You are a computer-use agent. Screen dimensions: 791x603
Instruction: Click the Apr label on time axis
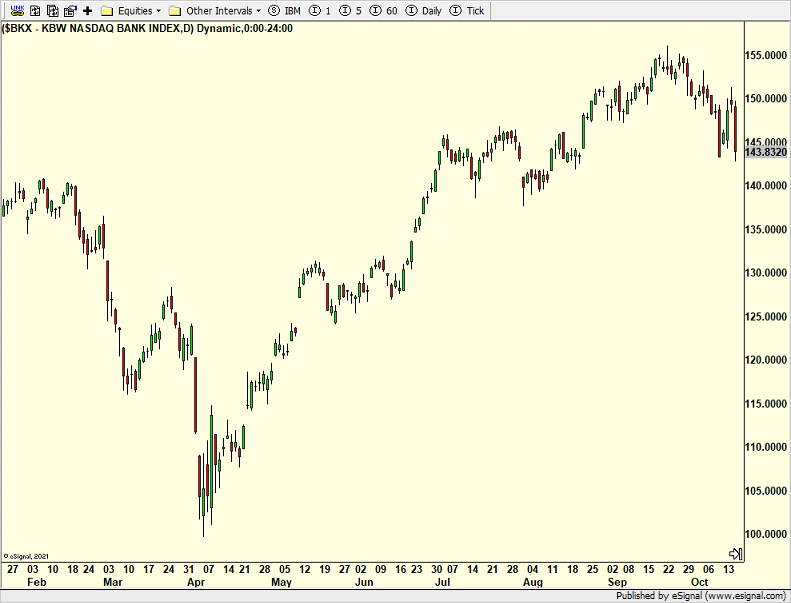tap(196, 582)
